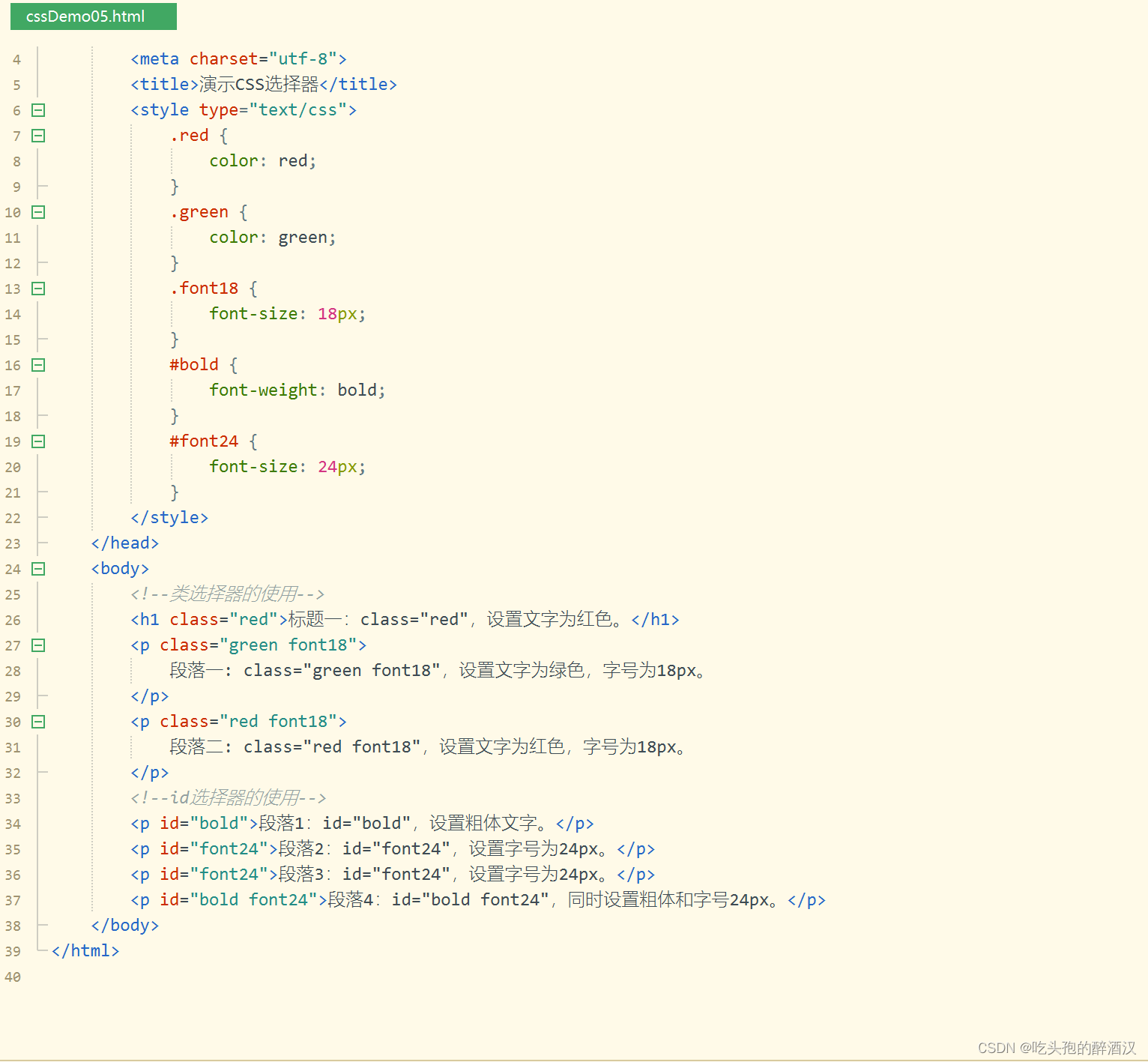Viewport: 1148px width, 1062px height.
Task: Select the cssDemo05.html file tab
Action: pos(92,16)
